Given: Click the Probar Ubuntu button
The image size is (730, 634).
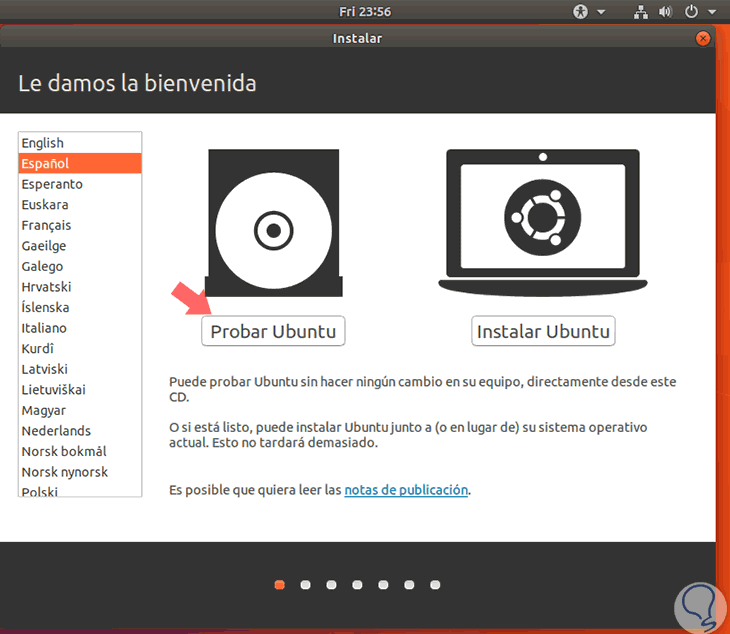Looking at the screenshot, I should pos(273,331).
